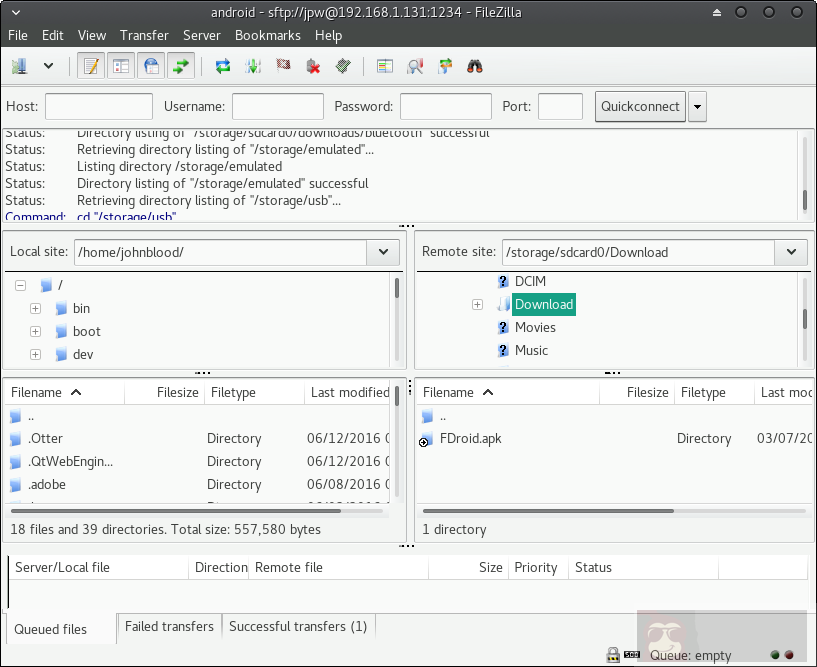Screen dimensions: 817x667
Task: Toggle the message log display
Action: click(x=92, y=66)
